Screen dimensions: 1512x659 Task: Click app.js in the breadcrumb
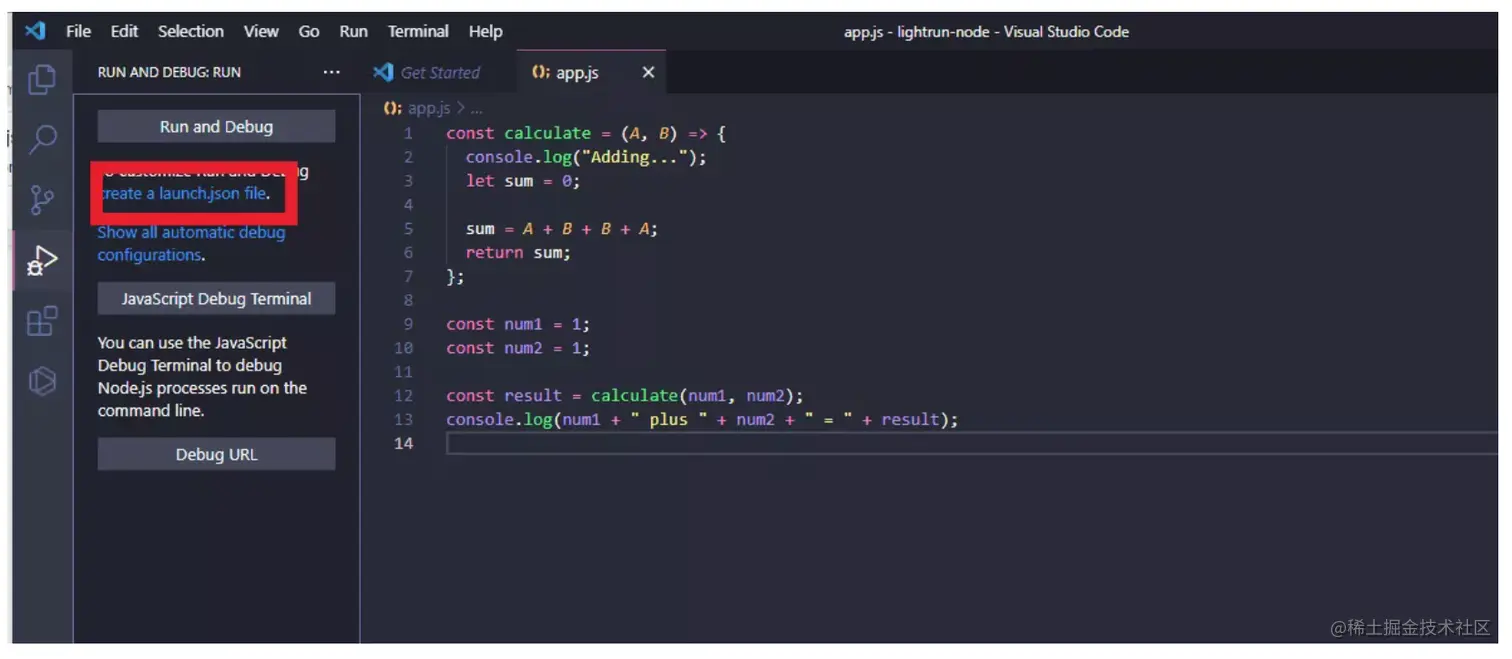pyautogui.click(x=428, y=108)
